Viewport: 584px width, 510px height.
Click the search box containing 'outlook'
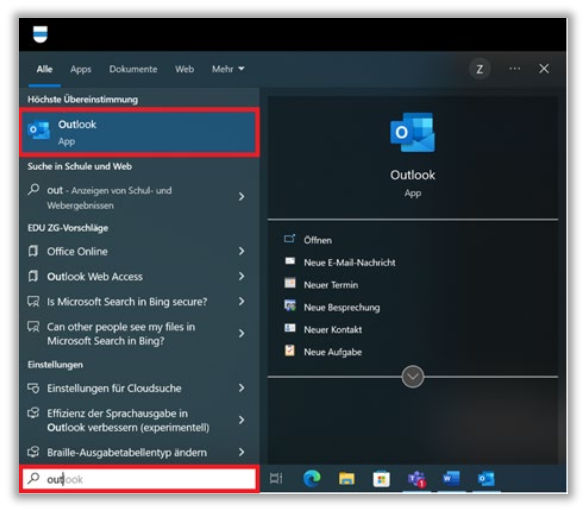click(x=139, y=479)
